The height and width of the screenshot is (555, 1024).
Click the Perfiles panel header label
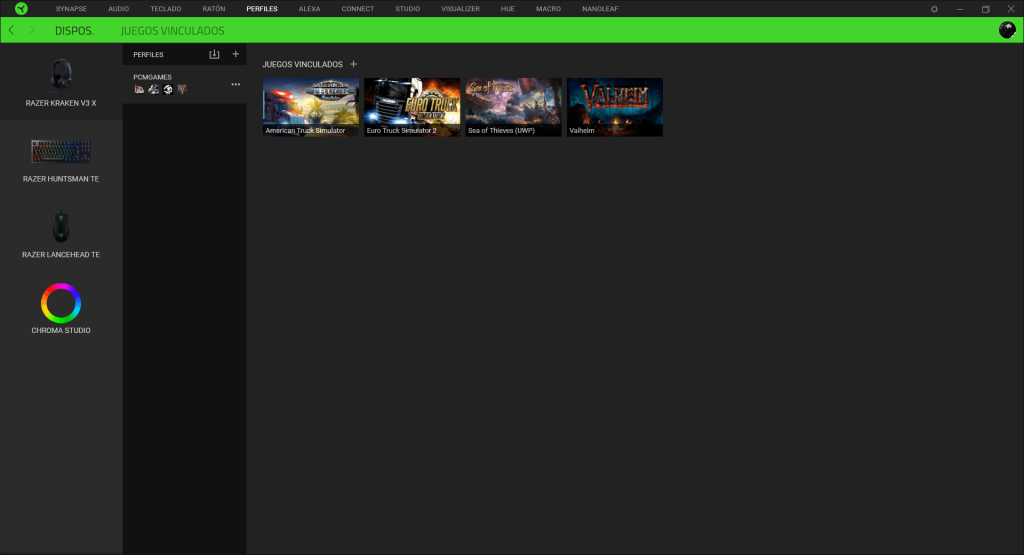(x=148, y=55)
